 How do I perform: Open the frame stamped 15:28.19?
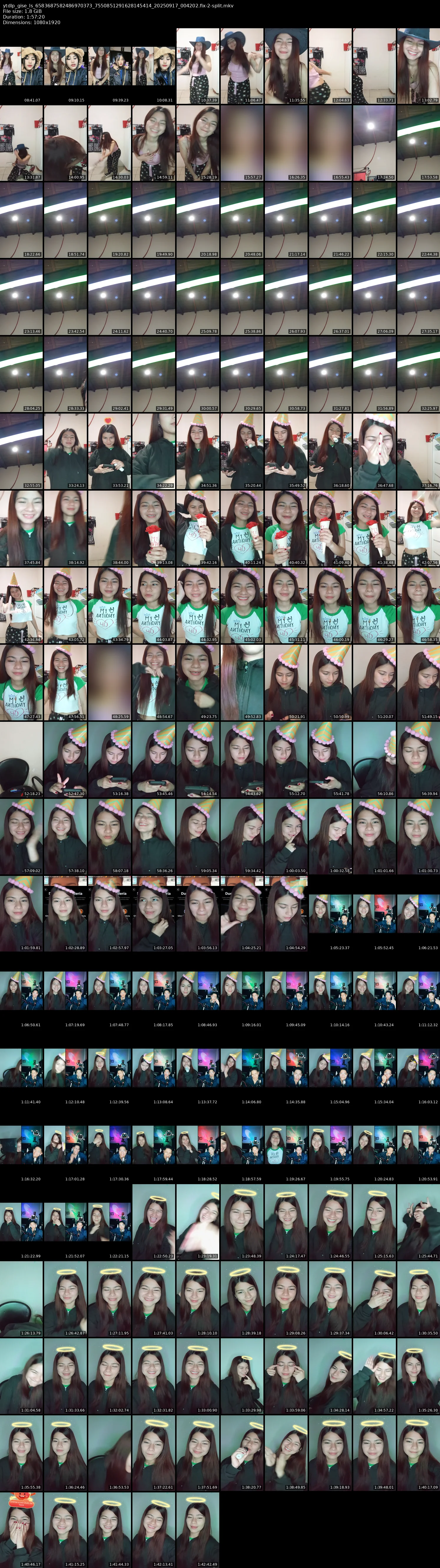[x=198, y=143]
